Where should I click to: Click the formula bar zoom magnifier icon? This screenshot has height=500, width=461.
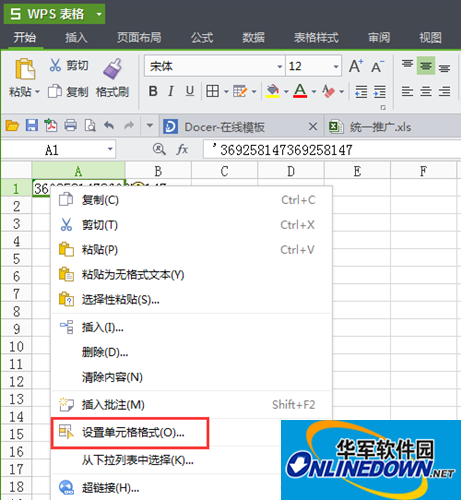tap(159, 149)
